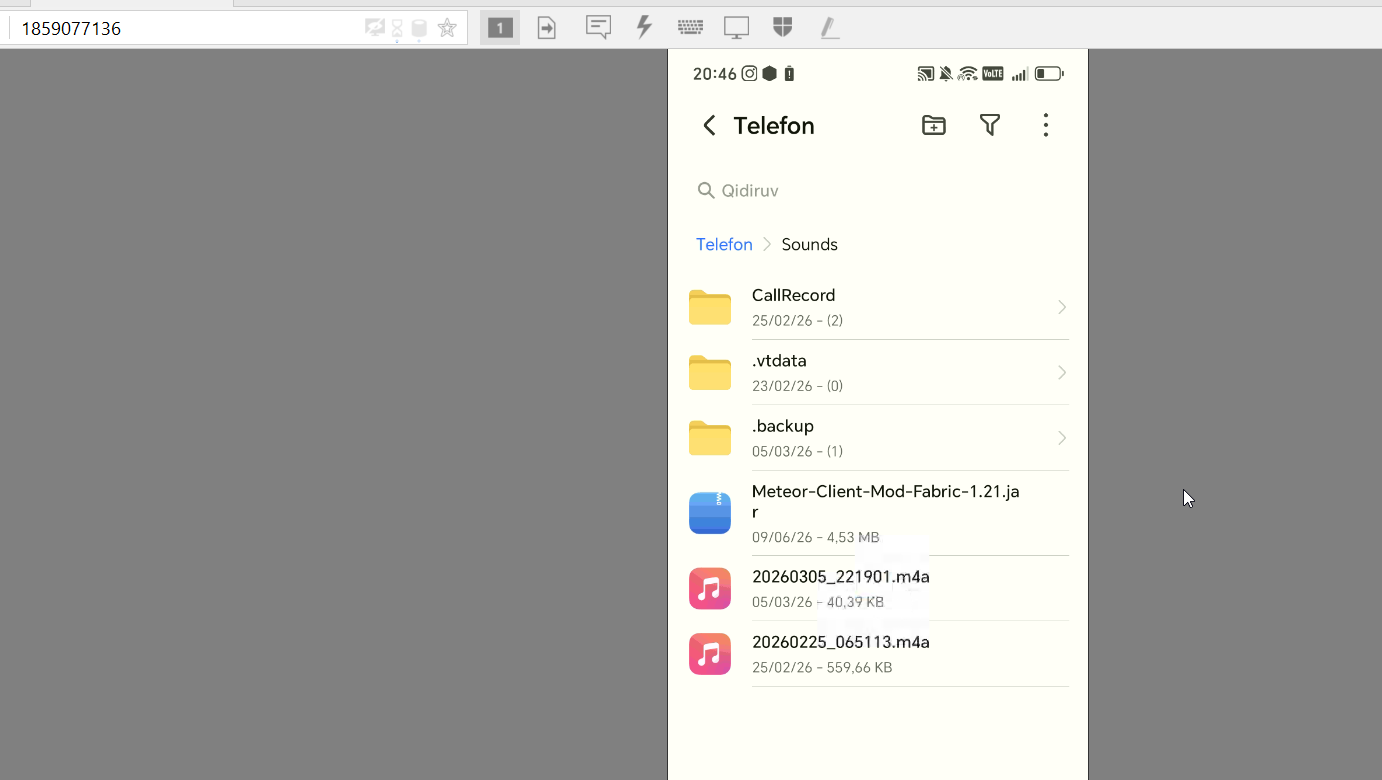Screen dimensions: 1382x780
Task: Click the muted bell icon in status bar
Action: click(x=946, y=74)
